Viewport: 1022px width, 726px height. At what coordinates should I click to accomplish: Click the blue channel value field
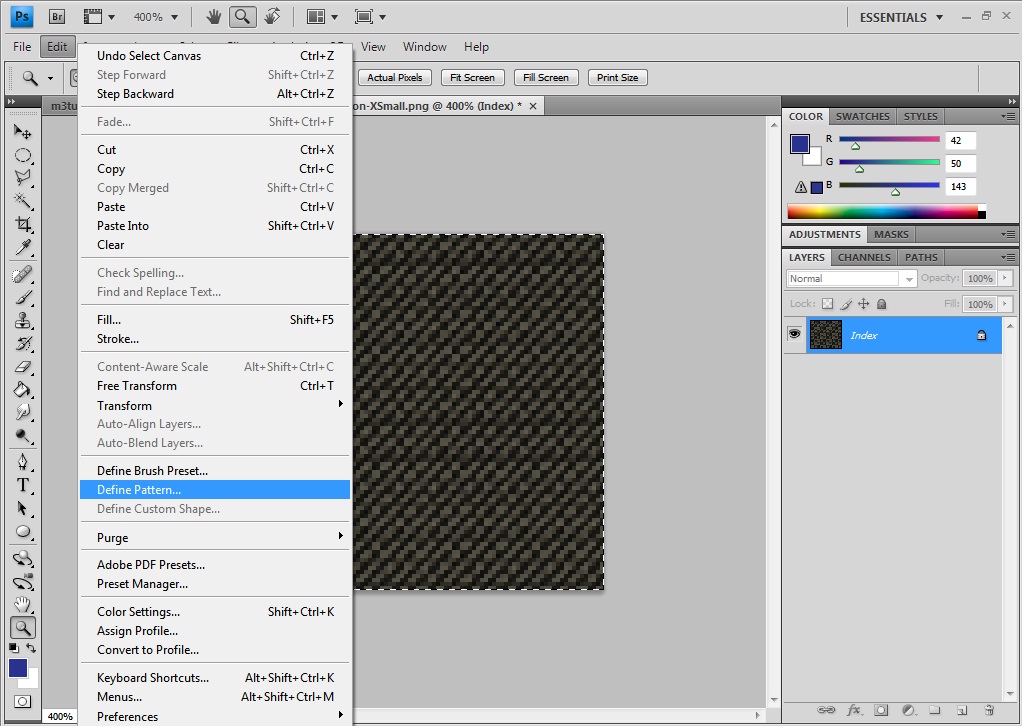tap(960, 187)
